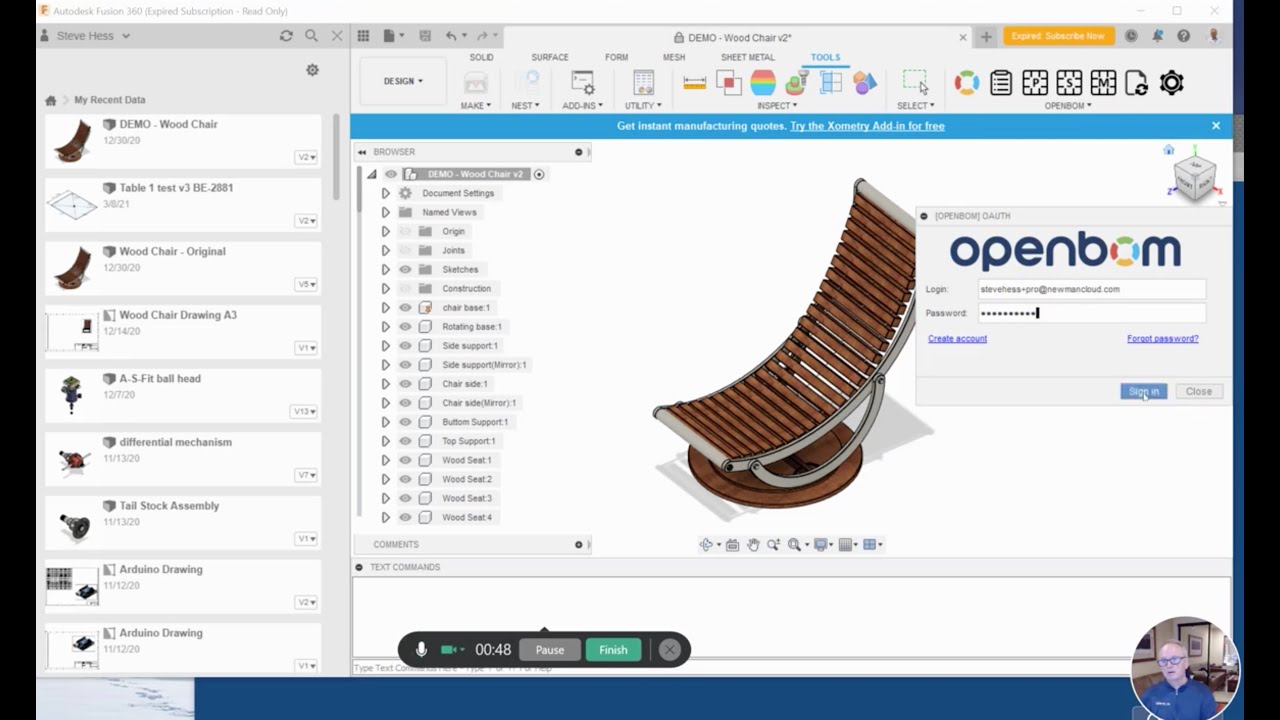Click the OpenBOM settings gear icon
Screen dimensions: 1280x720
[1171, 83]
